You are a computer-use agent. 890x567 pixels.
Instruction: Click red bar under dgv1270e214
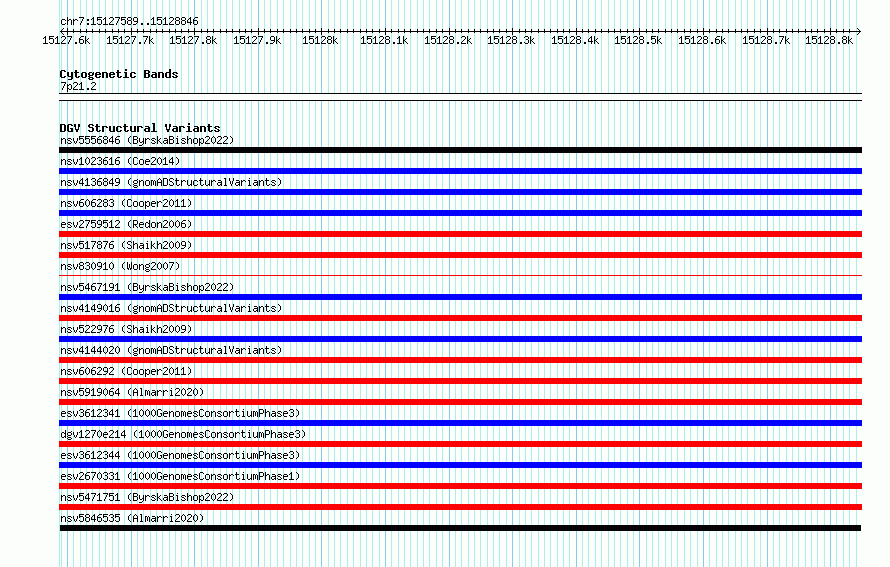tap(460, 444)
